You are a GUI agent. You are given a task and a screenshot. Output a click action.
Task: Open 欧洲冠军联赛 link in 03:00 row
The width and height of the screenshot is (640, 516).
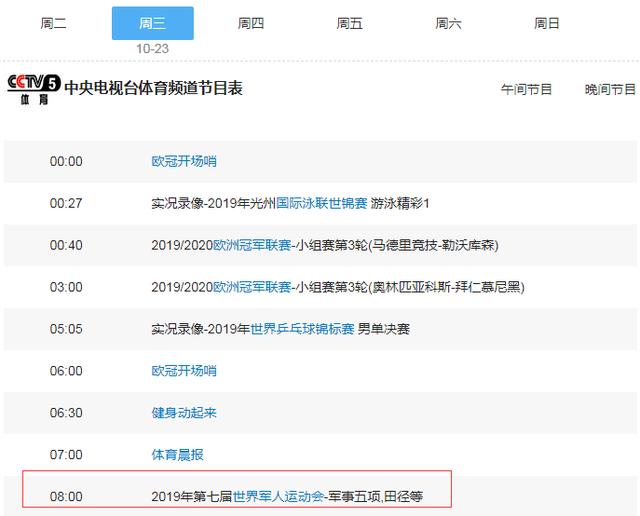coord(252,287)
